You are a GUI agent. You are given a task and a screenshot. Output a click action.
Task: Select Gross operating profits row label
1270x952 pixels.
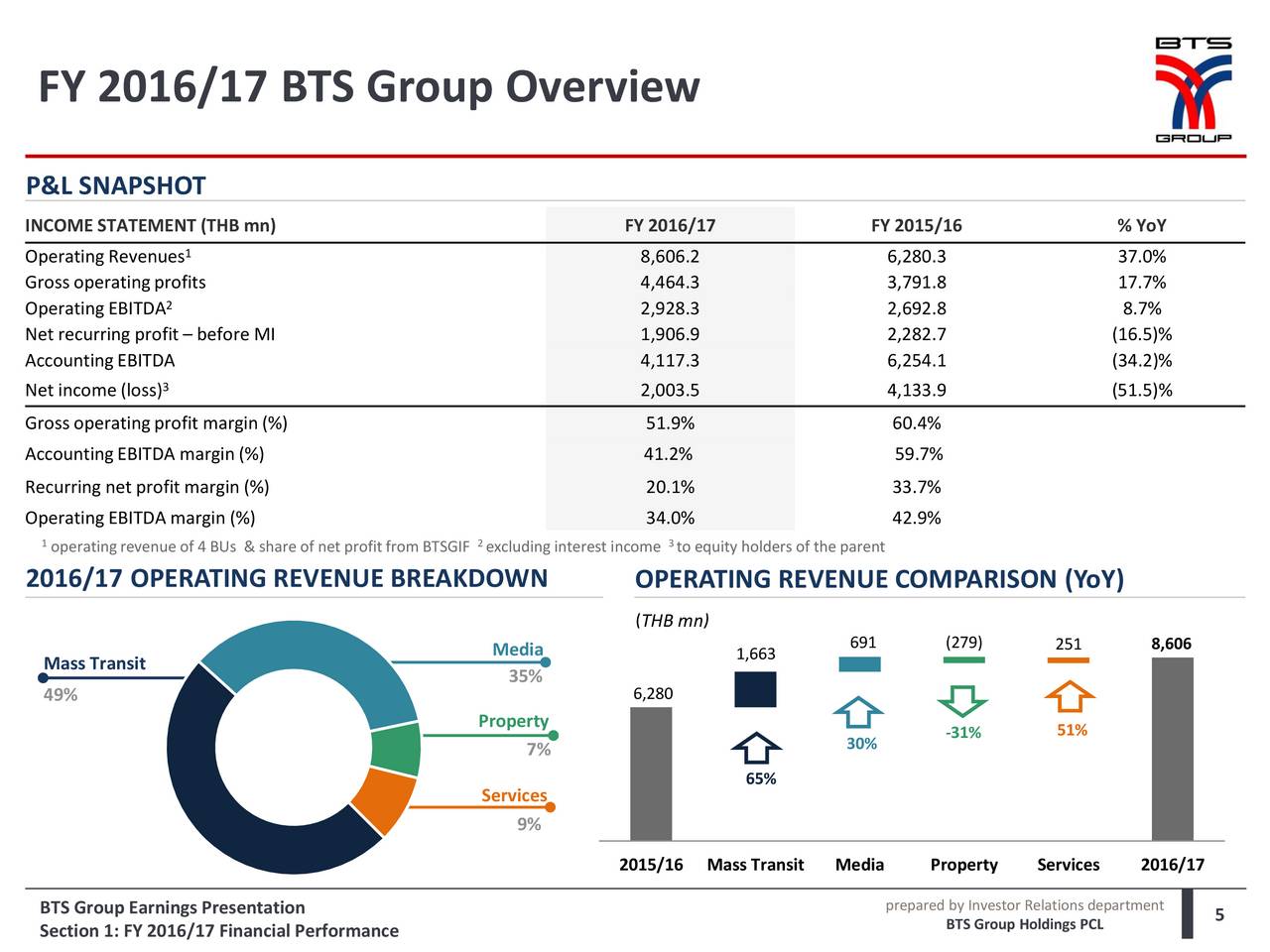(115, 283)
